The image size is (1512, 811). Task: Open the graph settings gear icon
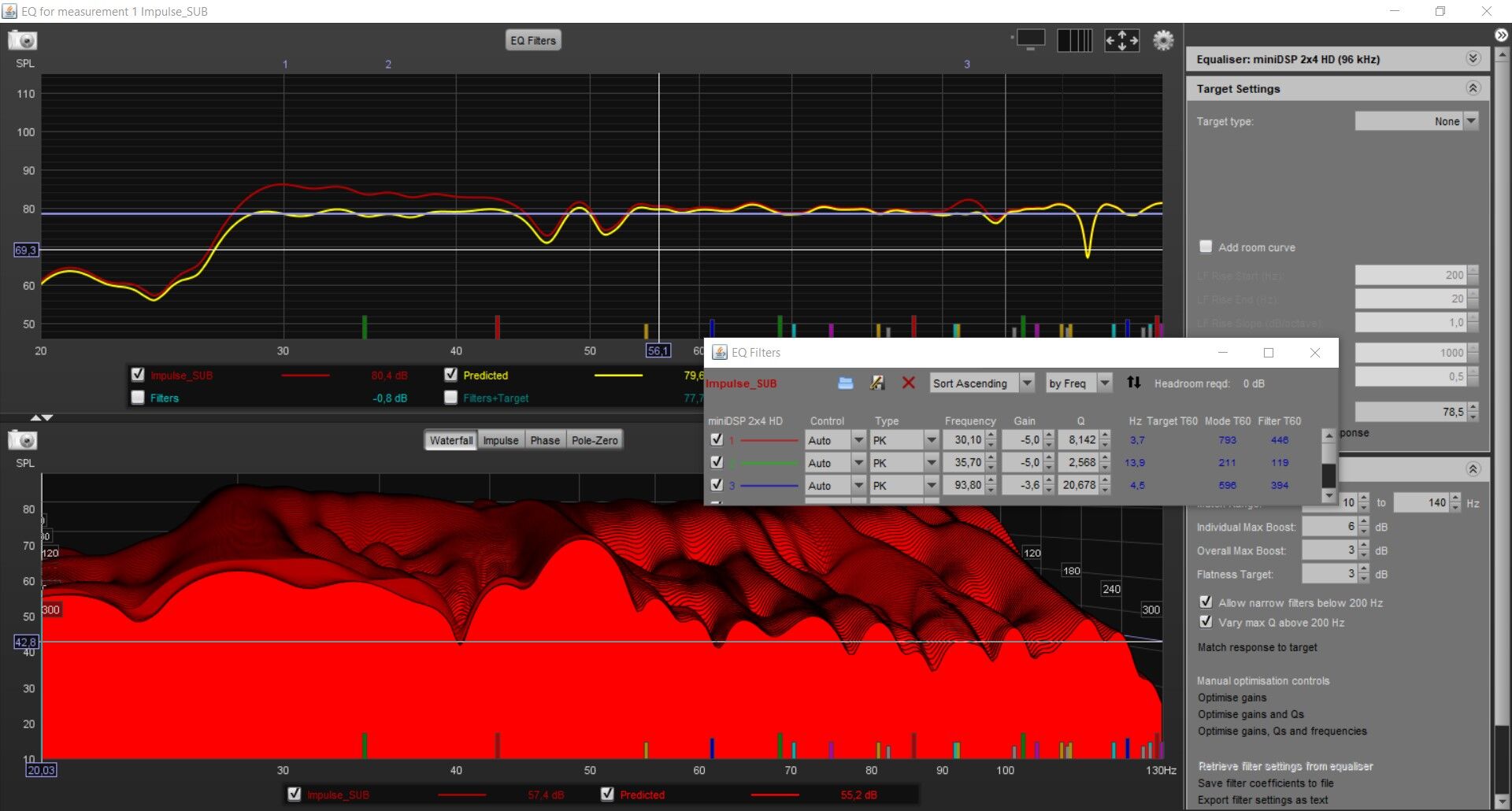coord(1163,40)
